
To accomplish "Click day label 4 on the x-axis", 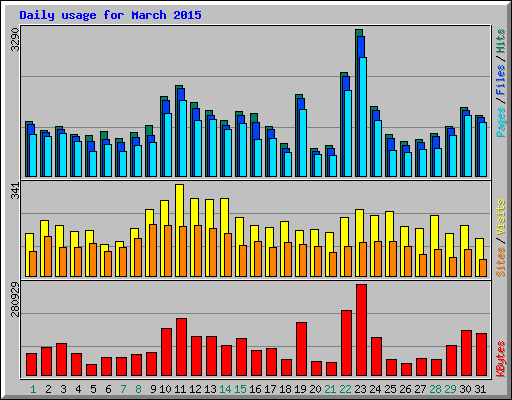I will click(x=78, y=389).
